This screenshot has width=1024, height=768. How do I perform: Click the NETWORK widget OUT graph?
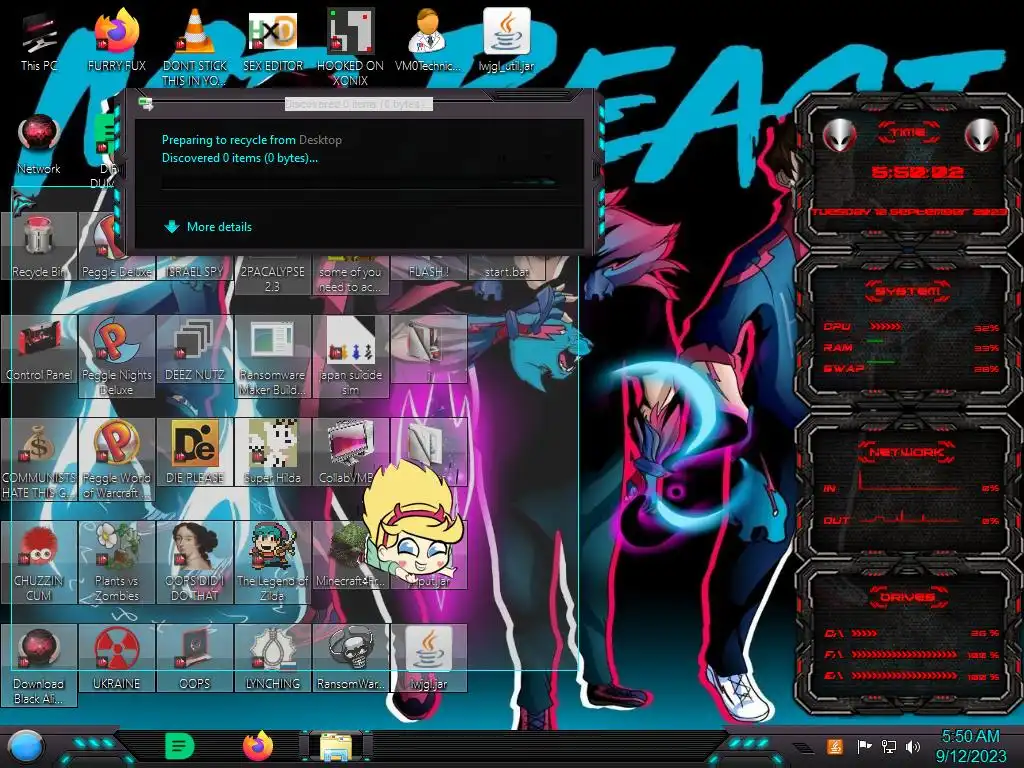909,519
